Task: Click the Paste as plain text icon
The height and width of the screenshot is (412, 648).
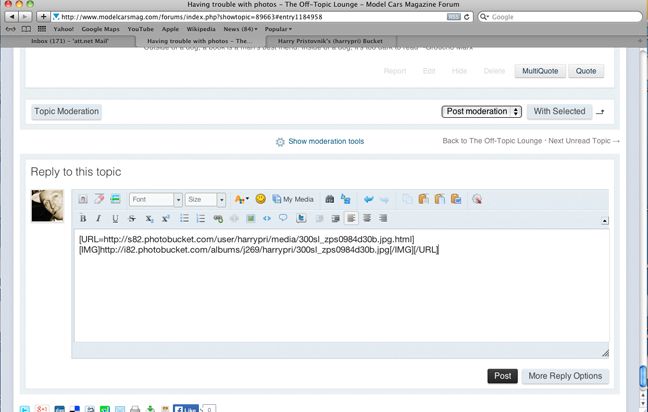Action: click(x=439, y=199)
